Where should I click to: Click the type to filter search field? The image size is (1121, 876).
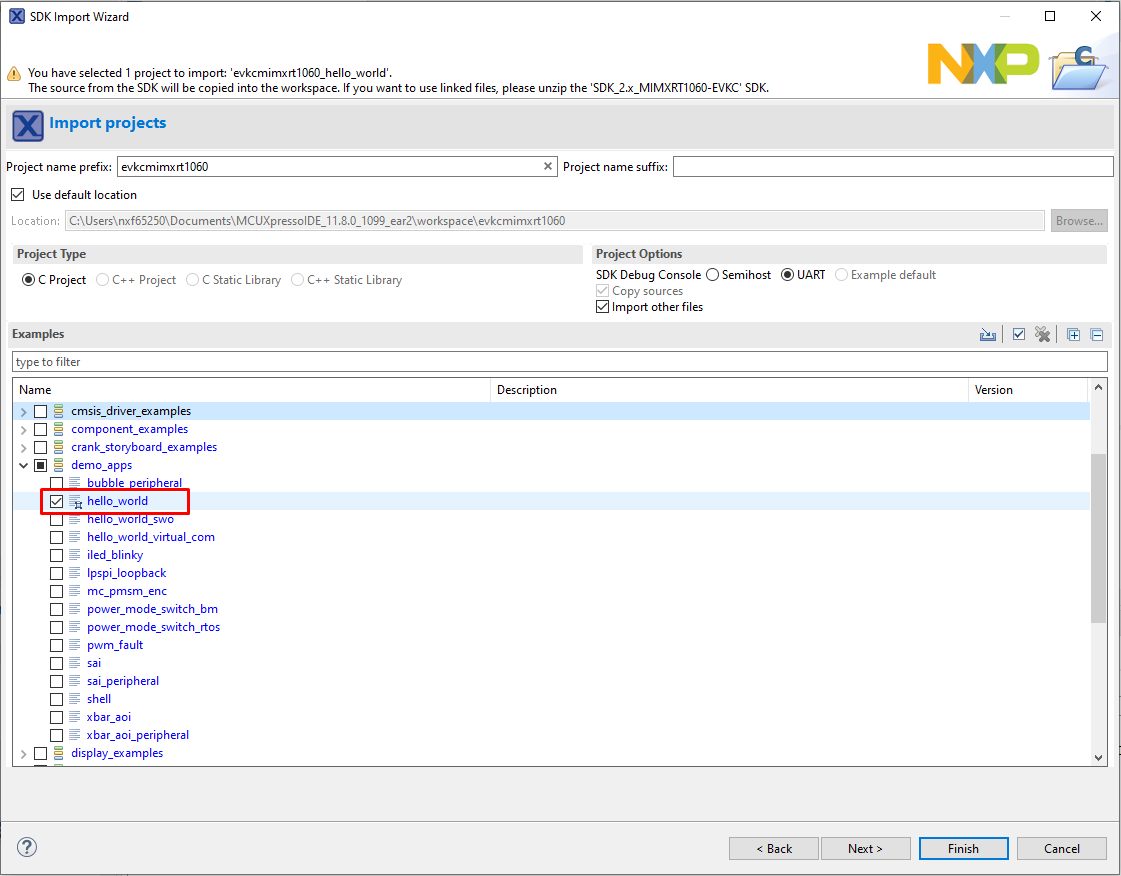[x=560, y=362]
